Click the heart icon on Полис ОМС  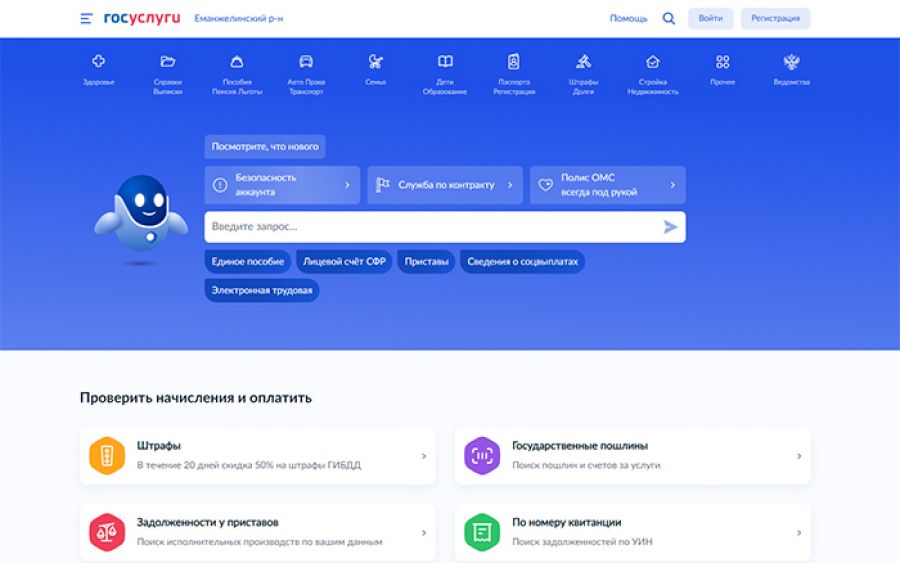tap(545, 185)
